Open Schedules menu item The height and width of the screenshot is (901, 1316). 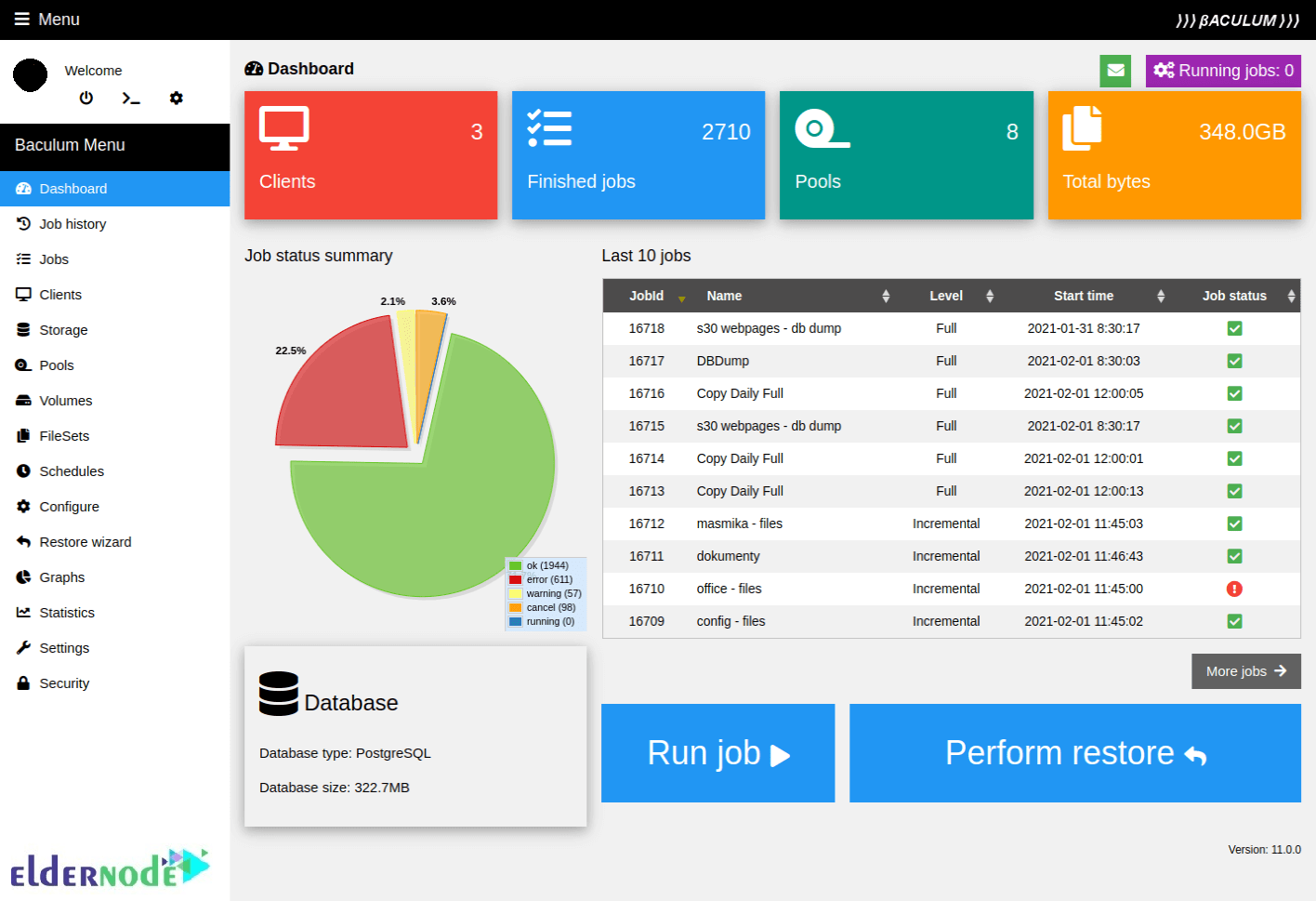(114, 471)
